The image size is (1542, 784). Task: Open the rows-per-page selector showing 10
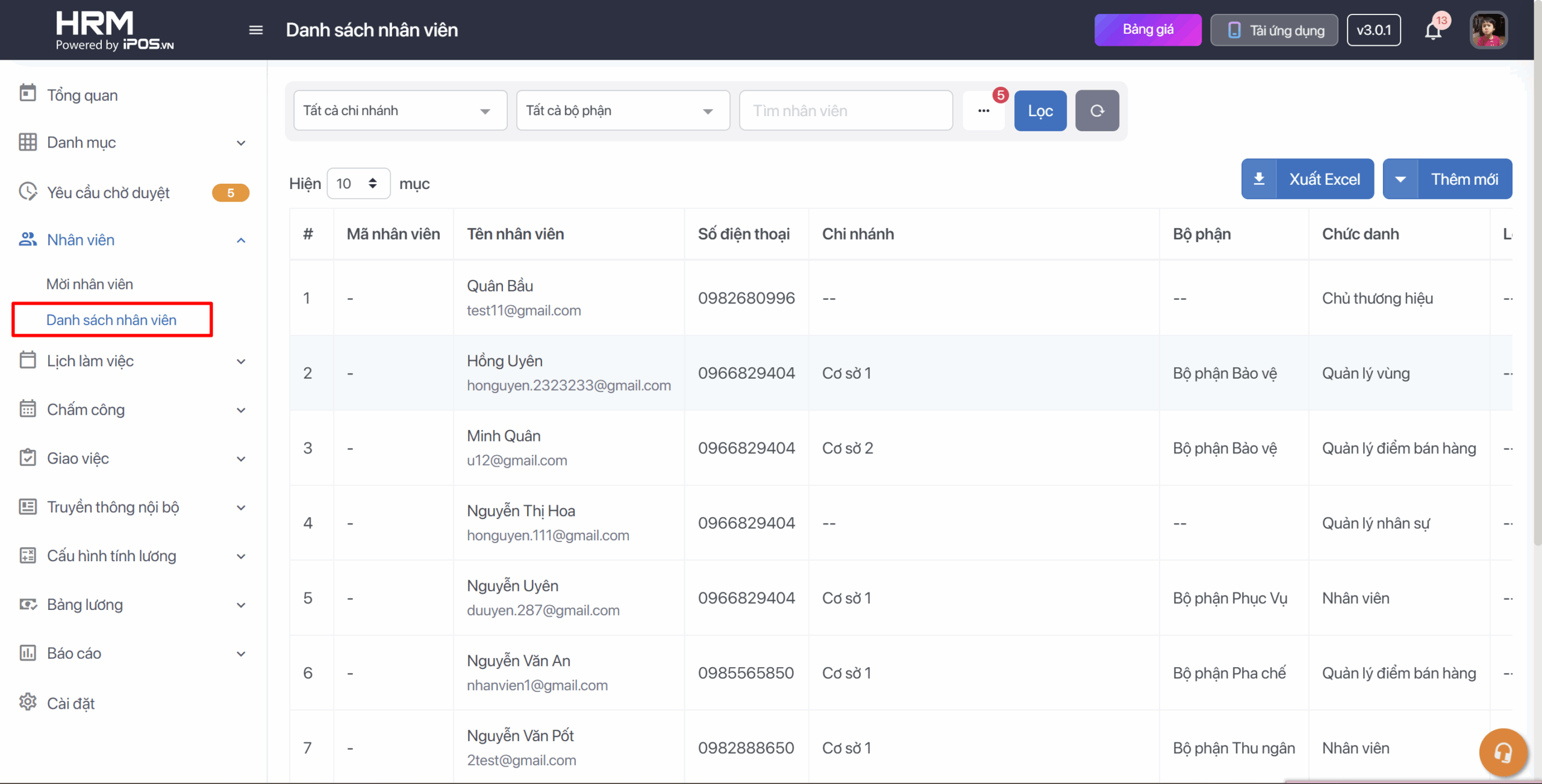coord(358,184)
